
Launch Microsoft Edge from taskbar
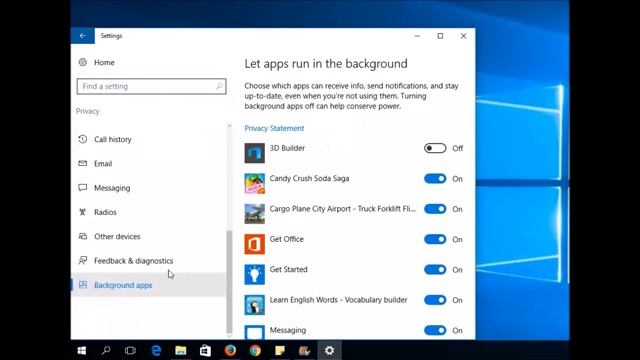[x=156, y=350]
